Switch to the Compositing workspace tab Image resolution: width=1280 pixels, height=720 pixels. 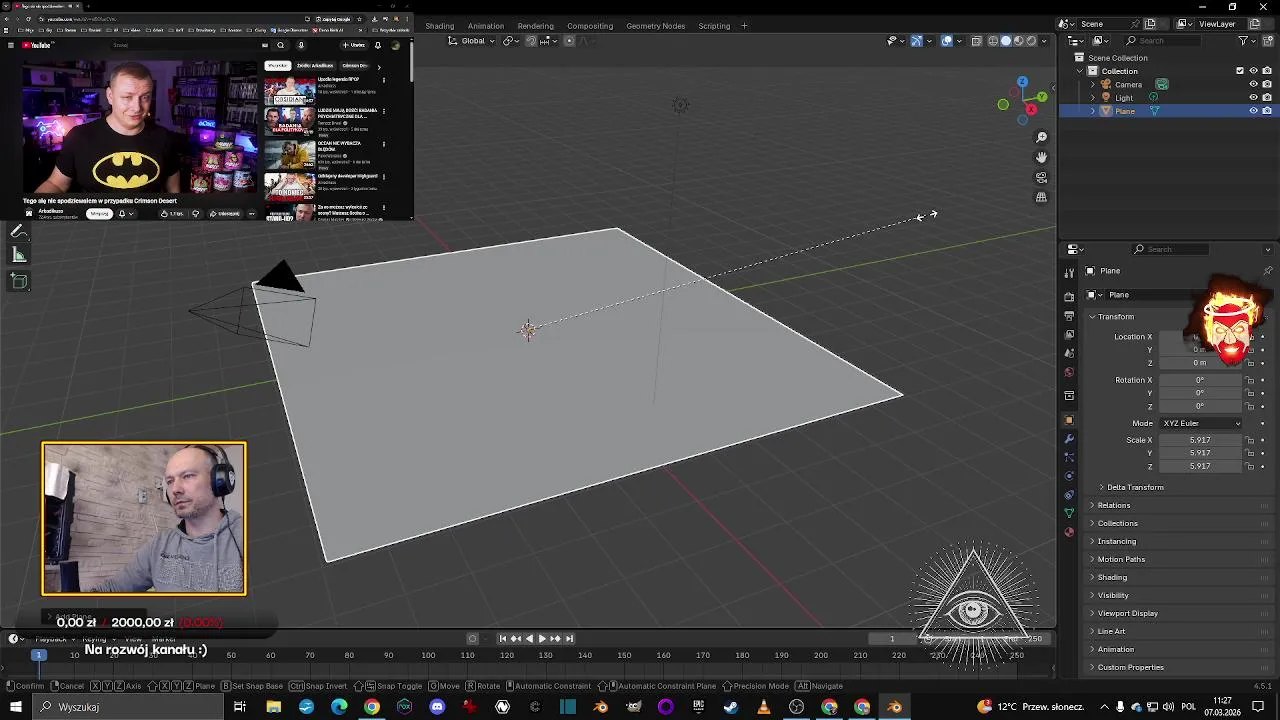(590, 26)
